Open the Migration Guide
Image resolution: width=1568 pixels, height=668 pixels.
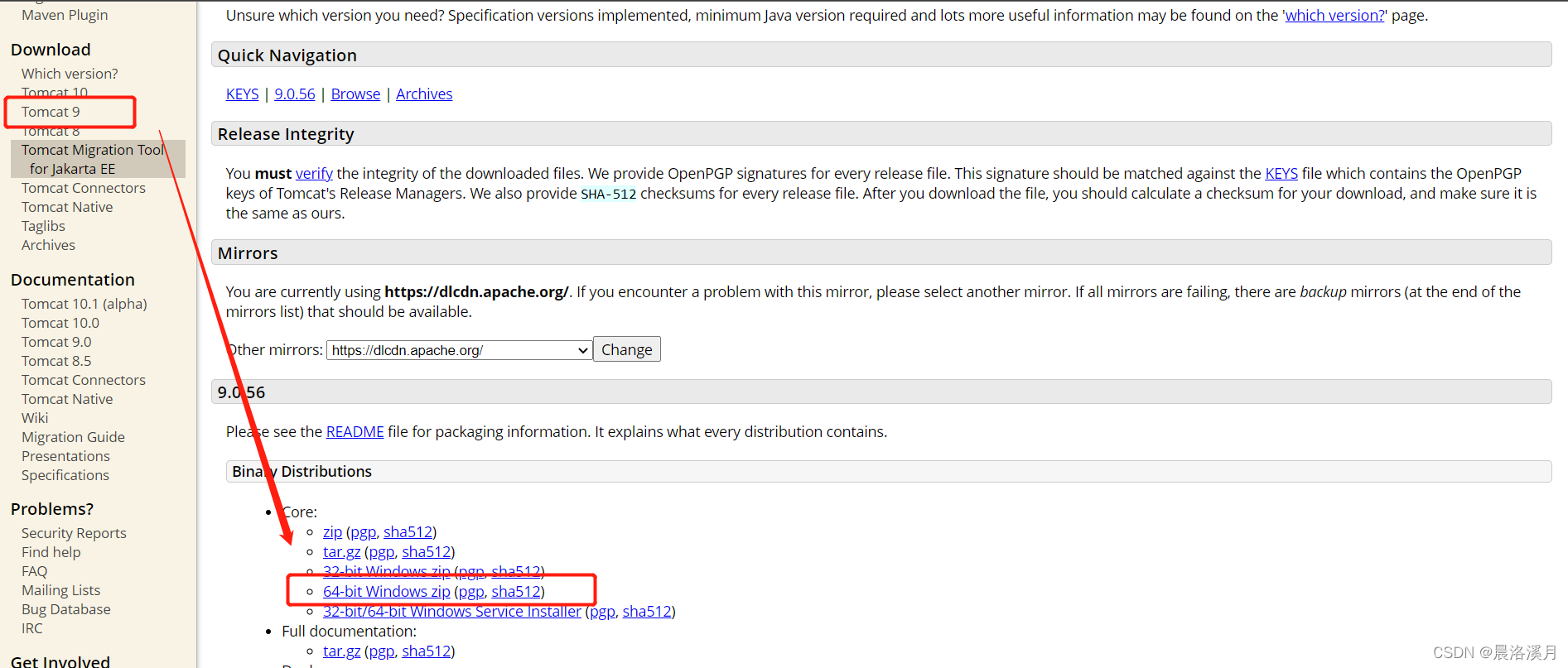click(x=73, y=437)
